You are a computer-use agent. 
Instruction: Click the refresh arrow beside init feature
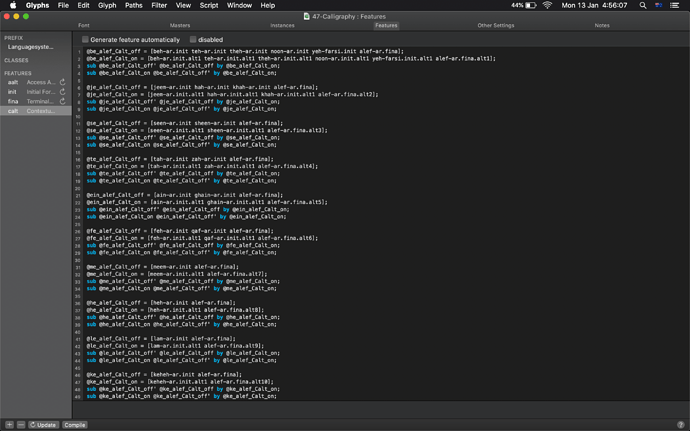point(62,92)
